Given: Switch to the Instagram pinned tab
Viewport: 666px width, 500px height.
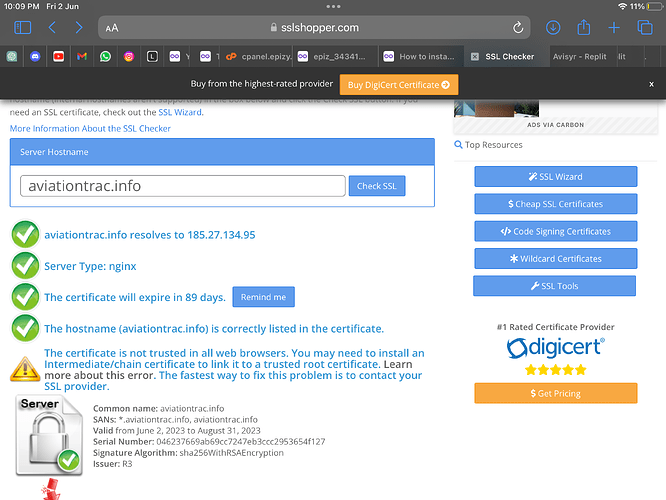Looking at the screenshot, I should [x=129, y=56].
